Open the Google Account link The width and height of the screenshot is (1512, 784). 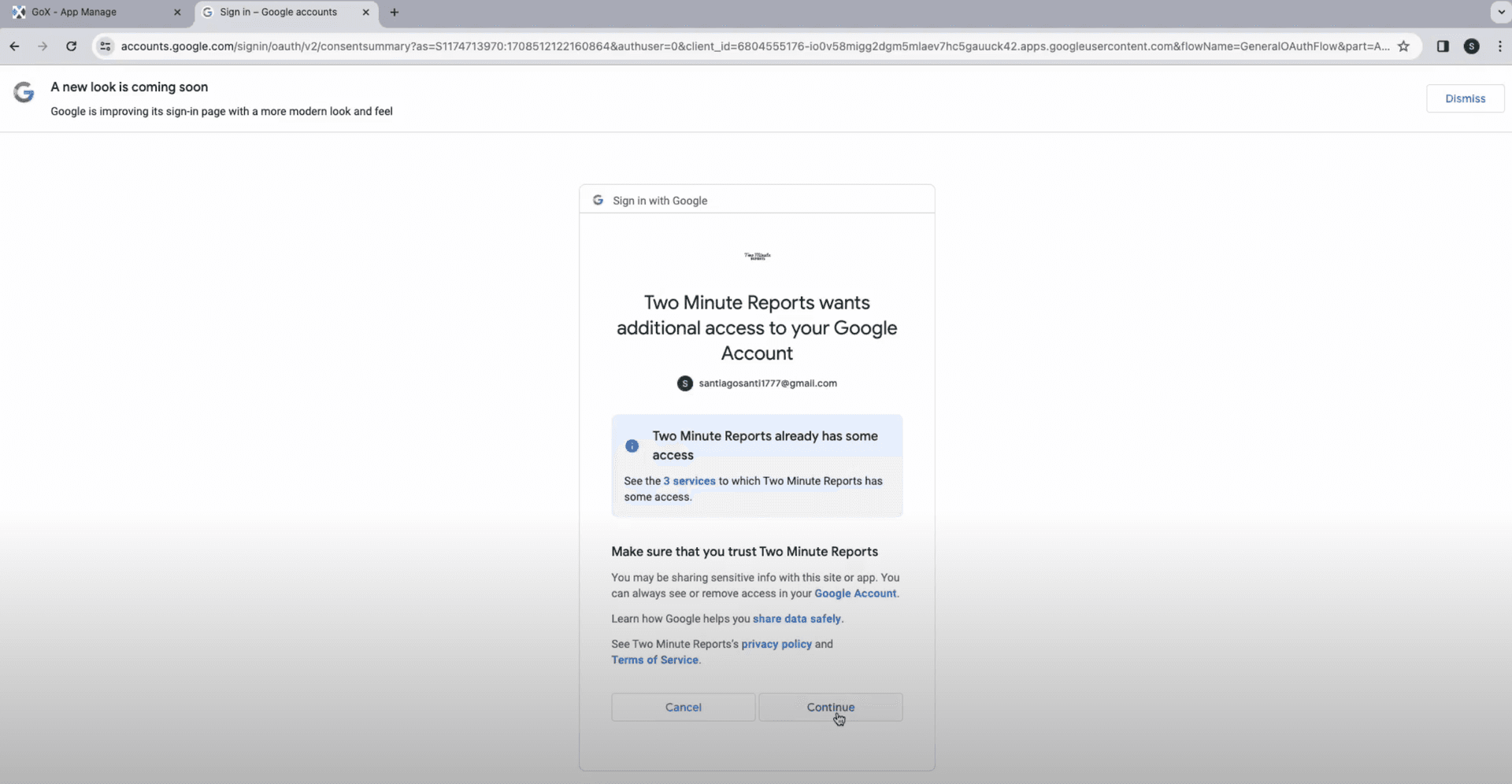[855, 594]
